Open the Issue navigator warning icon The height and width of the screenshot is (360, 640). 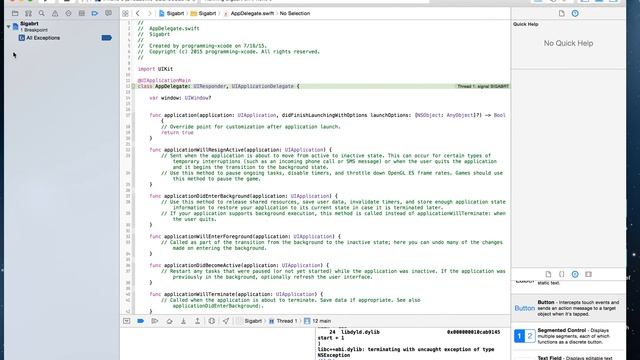coord(55,13)
